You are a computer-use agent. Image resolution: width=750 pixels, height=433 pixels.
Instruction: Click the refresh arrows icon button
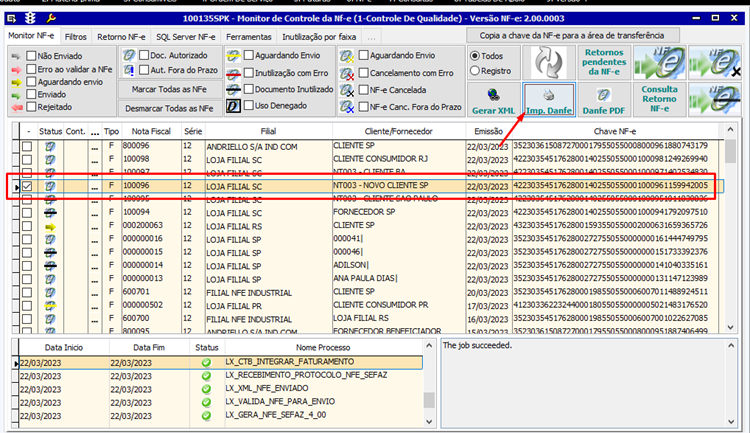547,62
